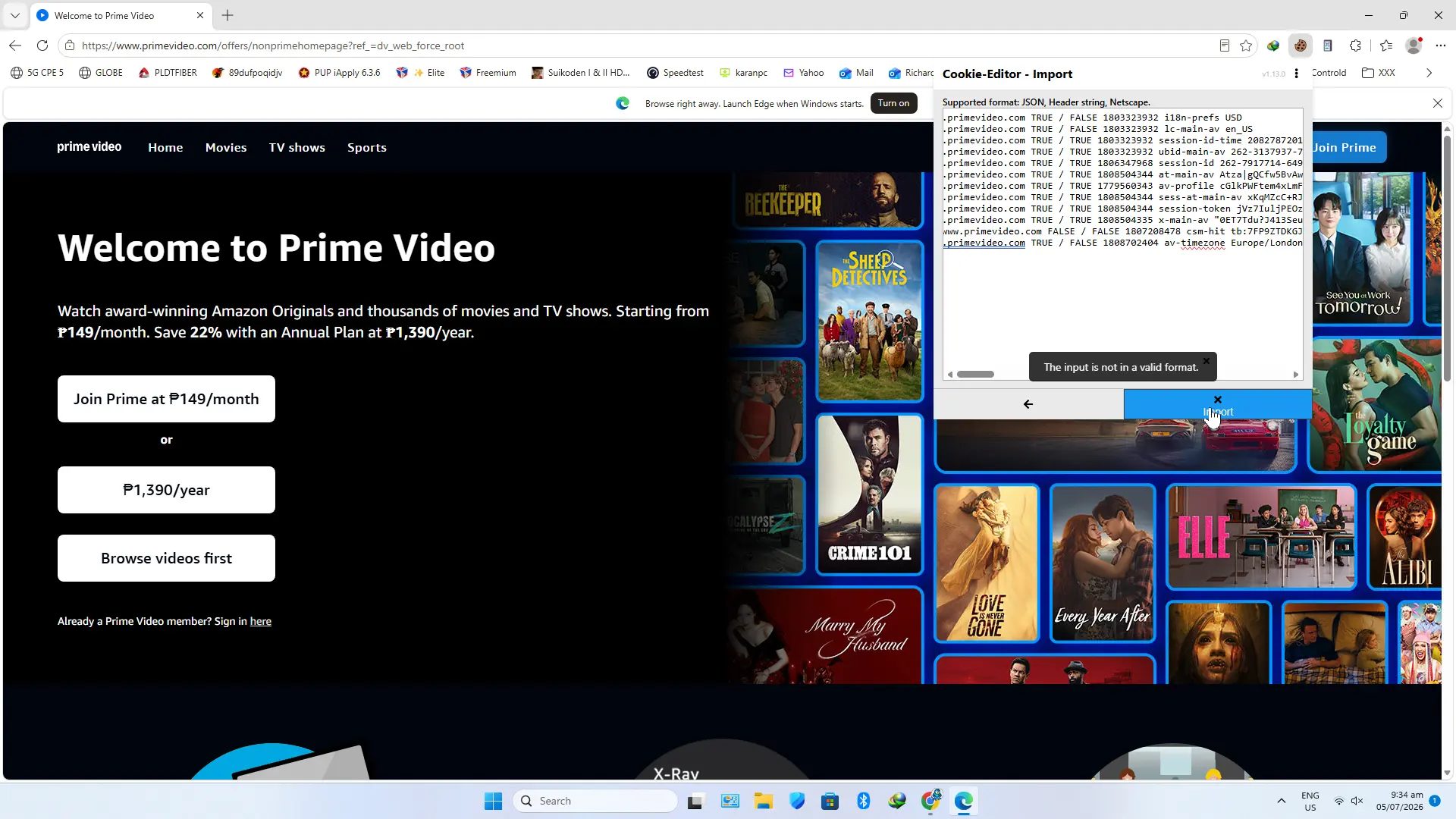Image resolution: width=1456 pixels, height=819 pixels.
Task: Open Bluetooth app on taskbar
Action: (x=864, y=801)
